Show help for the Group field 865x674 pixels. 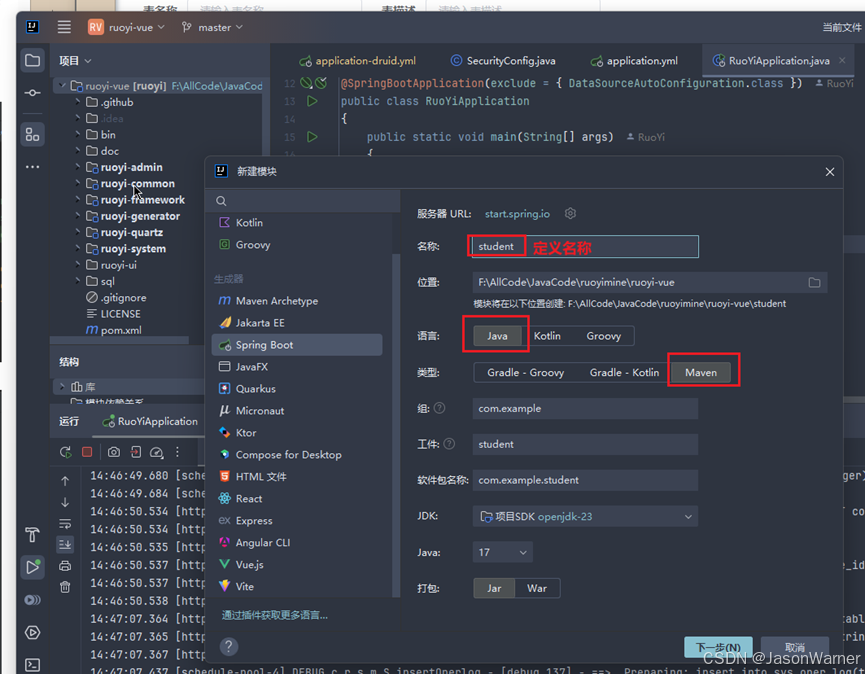439,408
